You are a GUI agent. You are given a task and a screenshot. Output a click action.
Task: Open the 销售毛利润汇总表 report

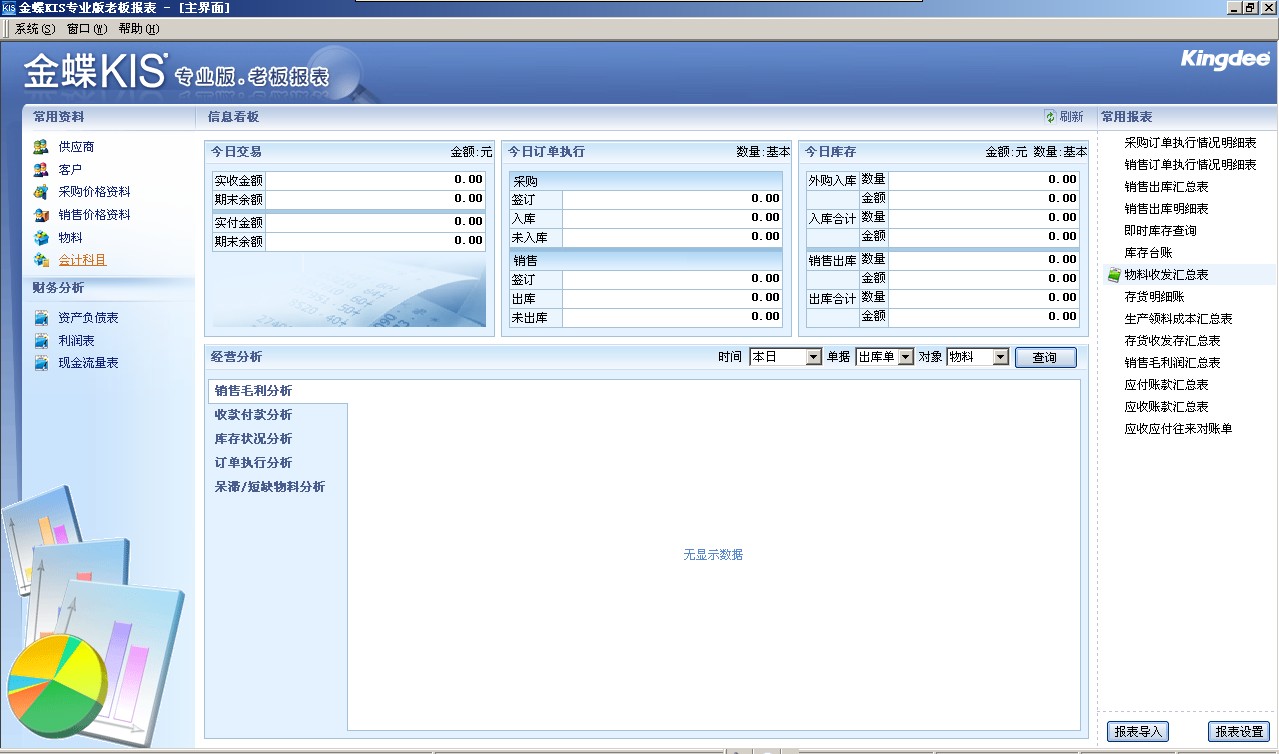pos(1172,363)
